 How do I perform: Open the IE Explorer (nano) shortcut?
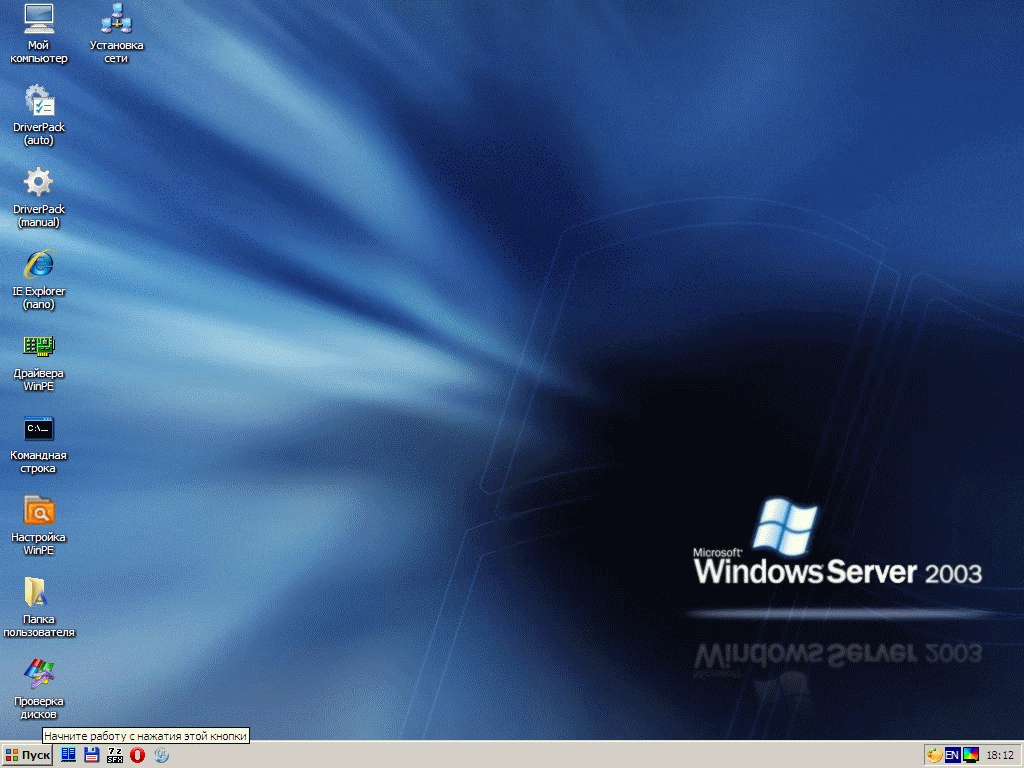coord(39,280)
